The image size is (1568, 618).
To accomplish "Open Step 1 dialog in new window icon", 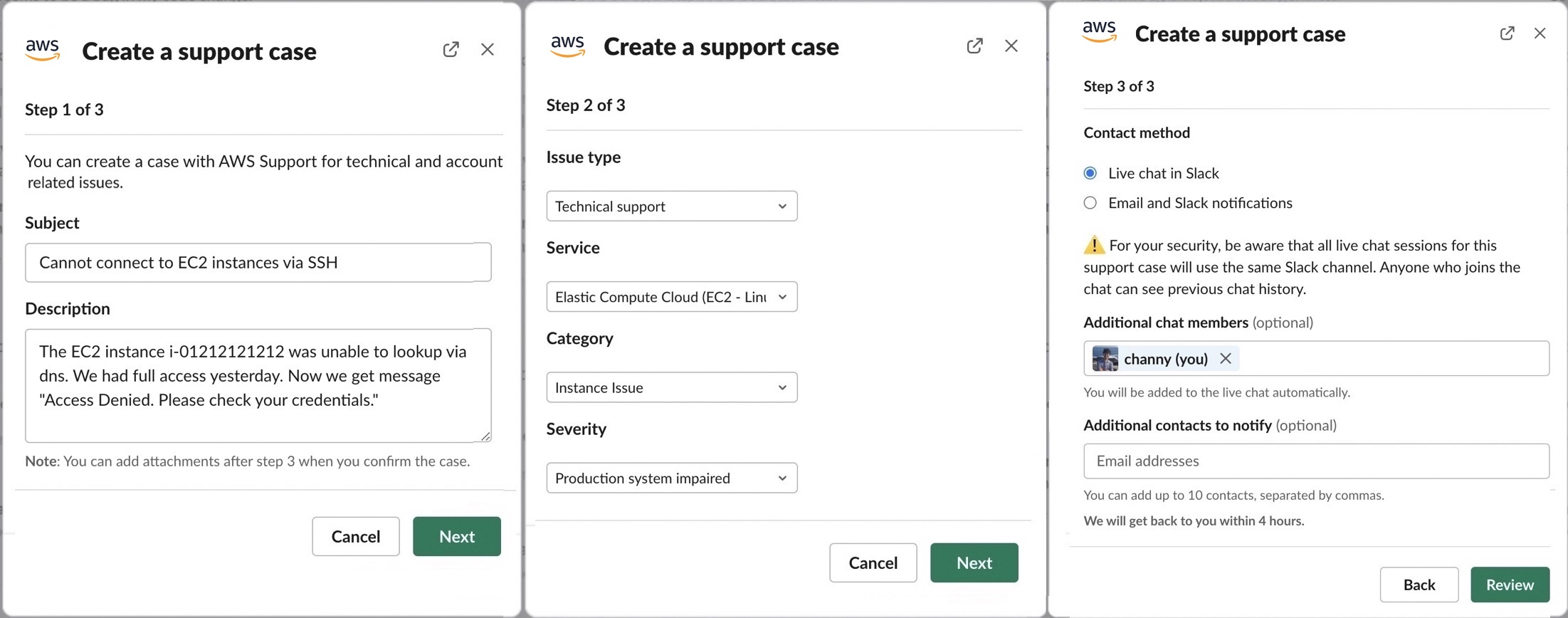I will pyautogui.click(x=451, y=49).
